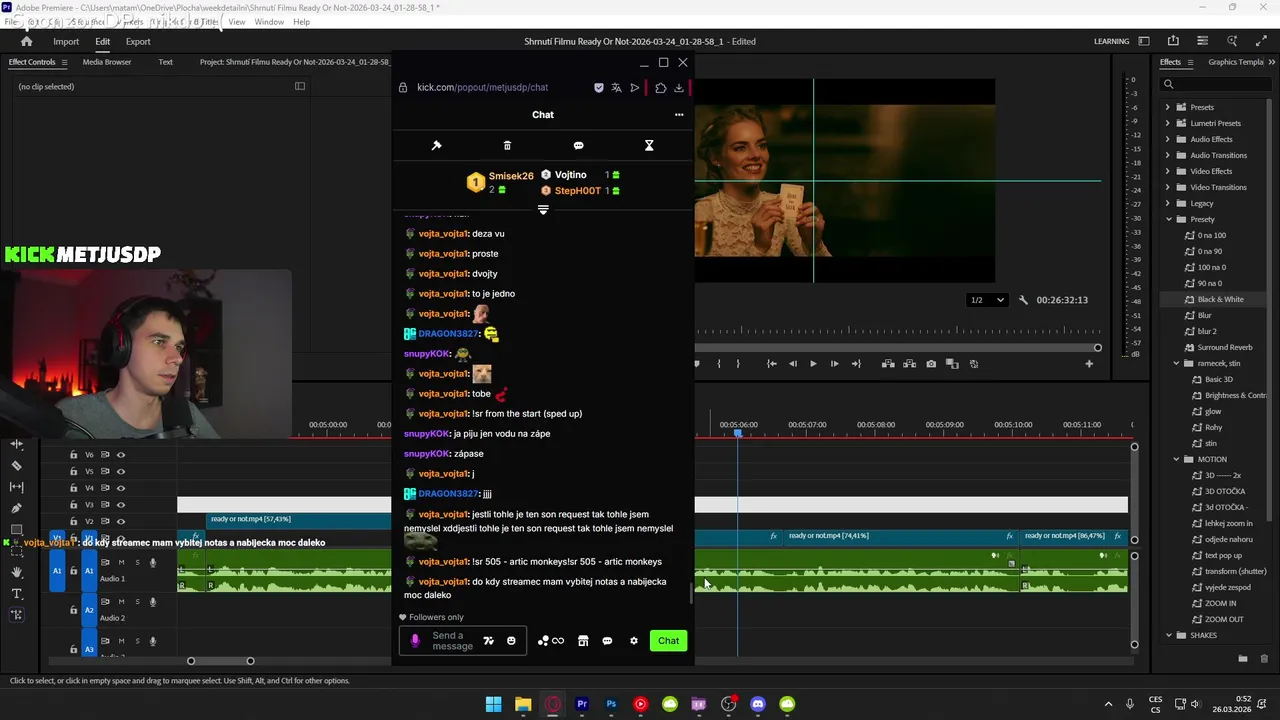Expand the Audio Effects folder
The height and width of the screenshot is (720, 1280).
click(x=1167, y=139)
